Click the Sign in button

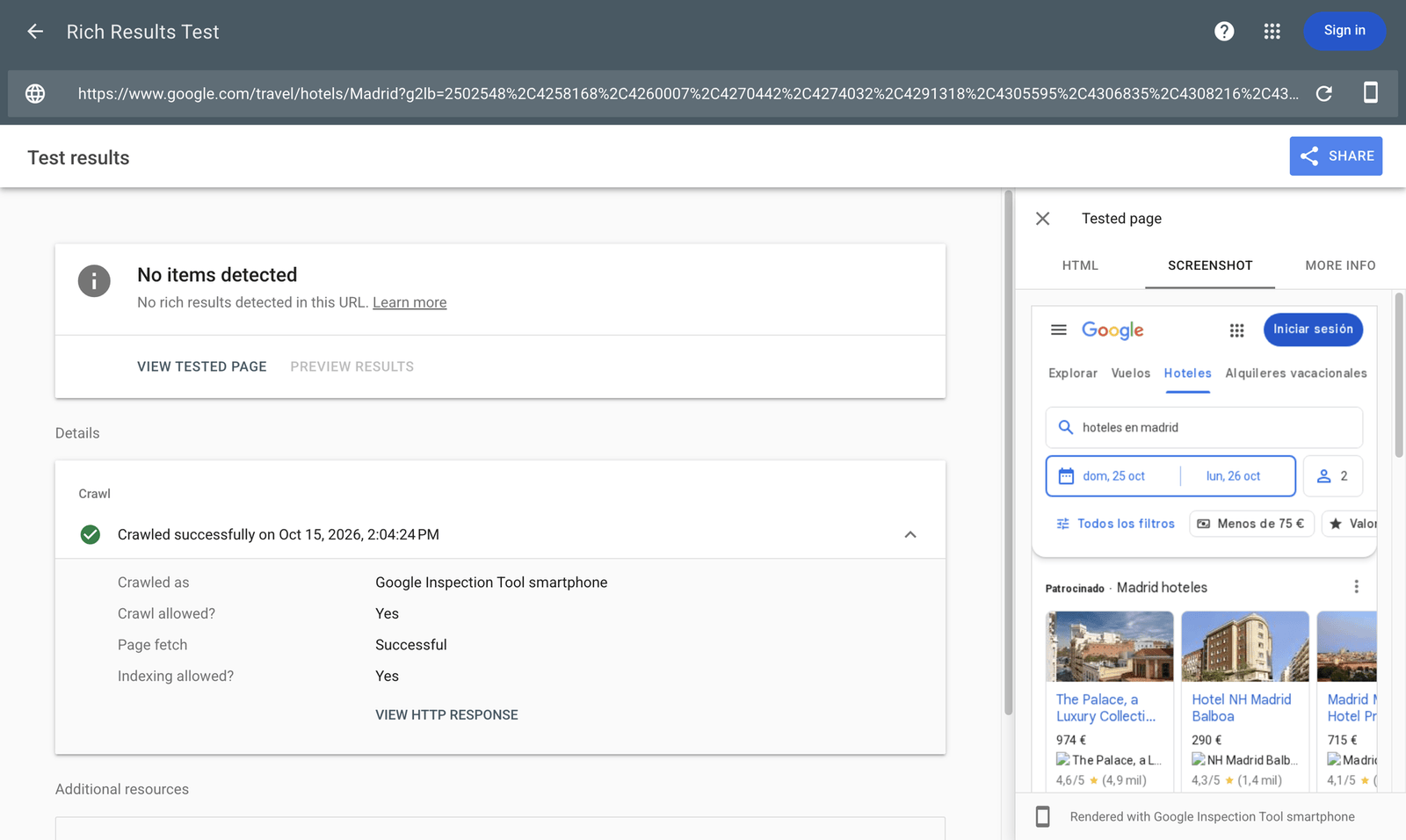1344,31
